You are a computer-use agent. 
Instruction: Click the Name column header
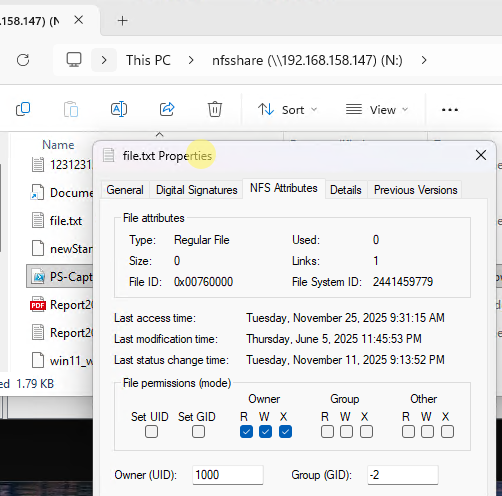[58, 145]
